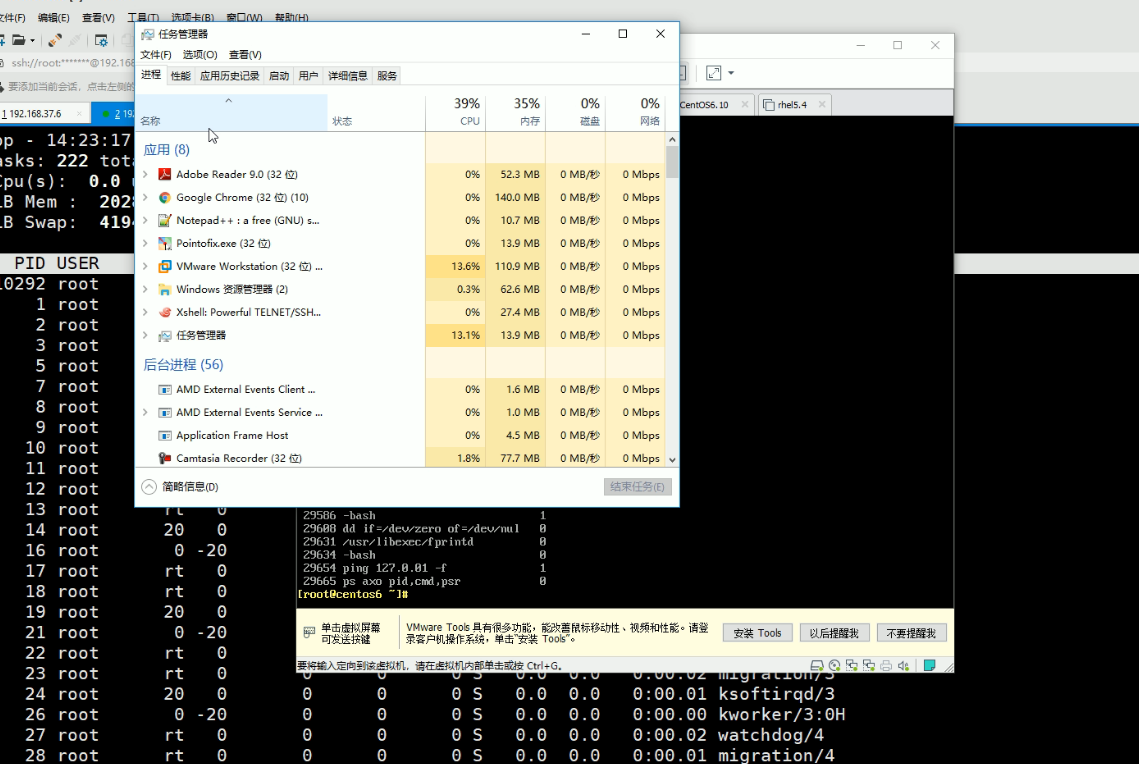Open the 选项(O) menu in Task Manager
Viewport: 1139px width, 764px height.
pos(199,55)
